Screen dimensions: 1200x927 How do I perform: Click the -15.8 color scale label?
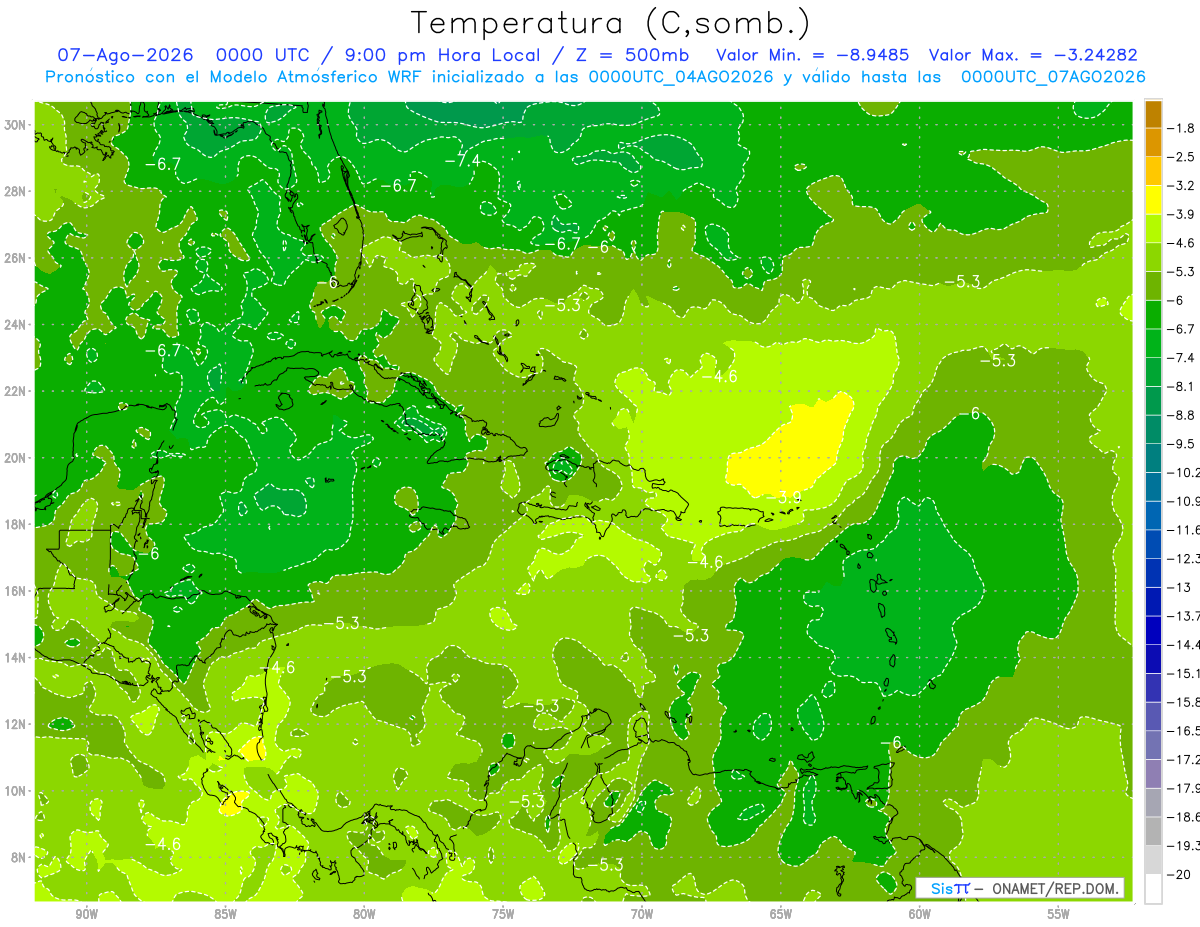click(x=1184, y=702)
